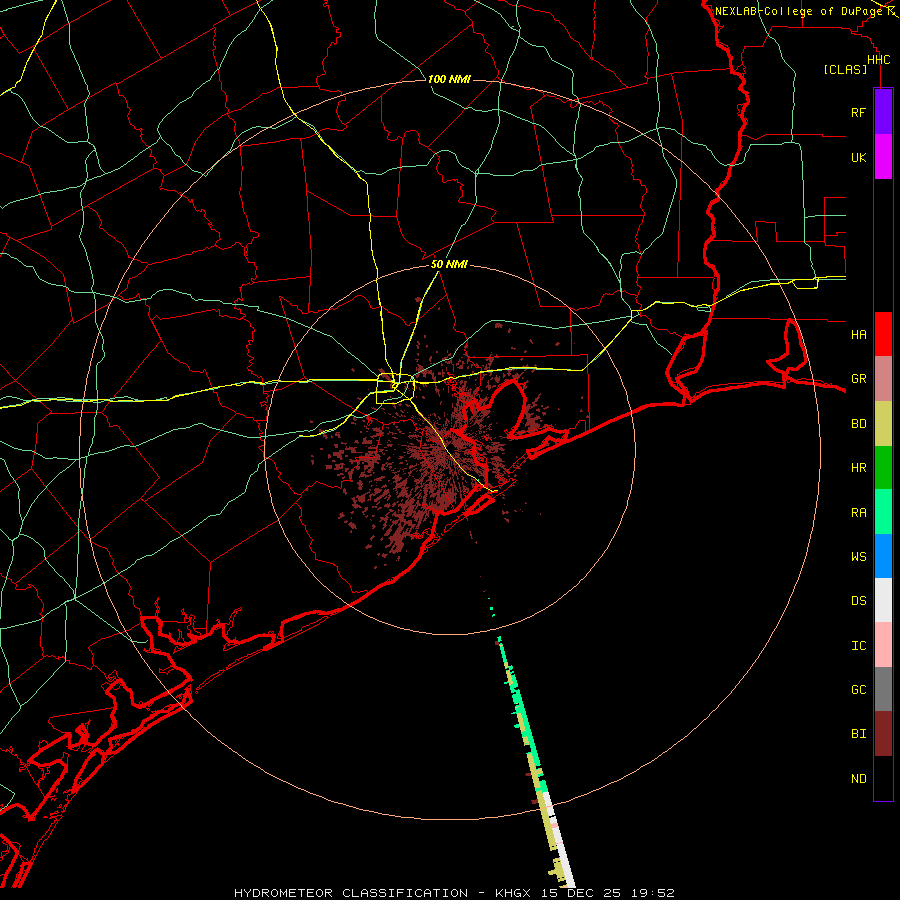The width and height of the screenshot is (900, 900).
Task: Click the ND black legend swatch
Action: 883,778
